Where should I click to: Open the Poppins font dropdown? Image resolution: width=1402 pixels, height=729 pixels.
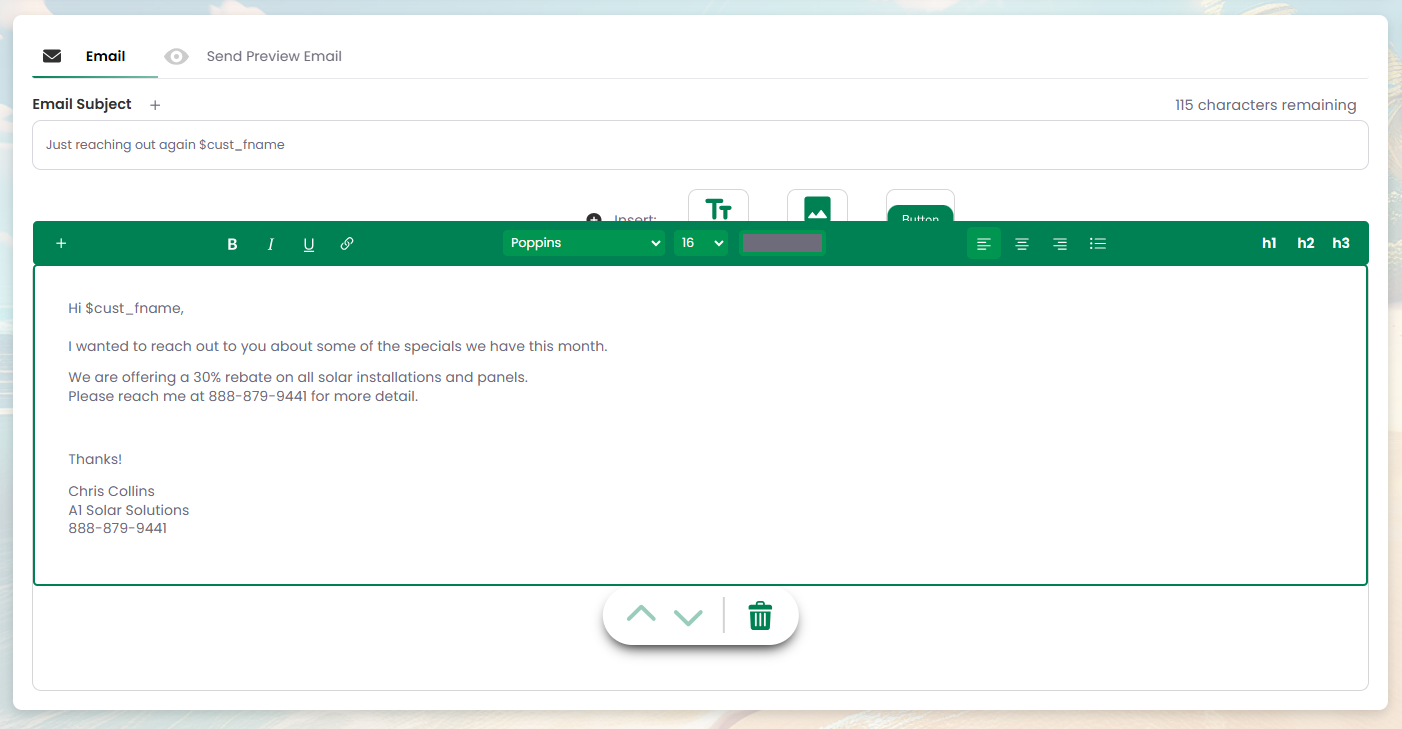(584, 243)
